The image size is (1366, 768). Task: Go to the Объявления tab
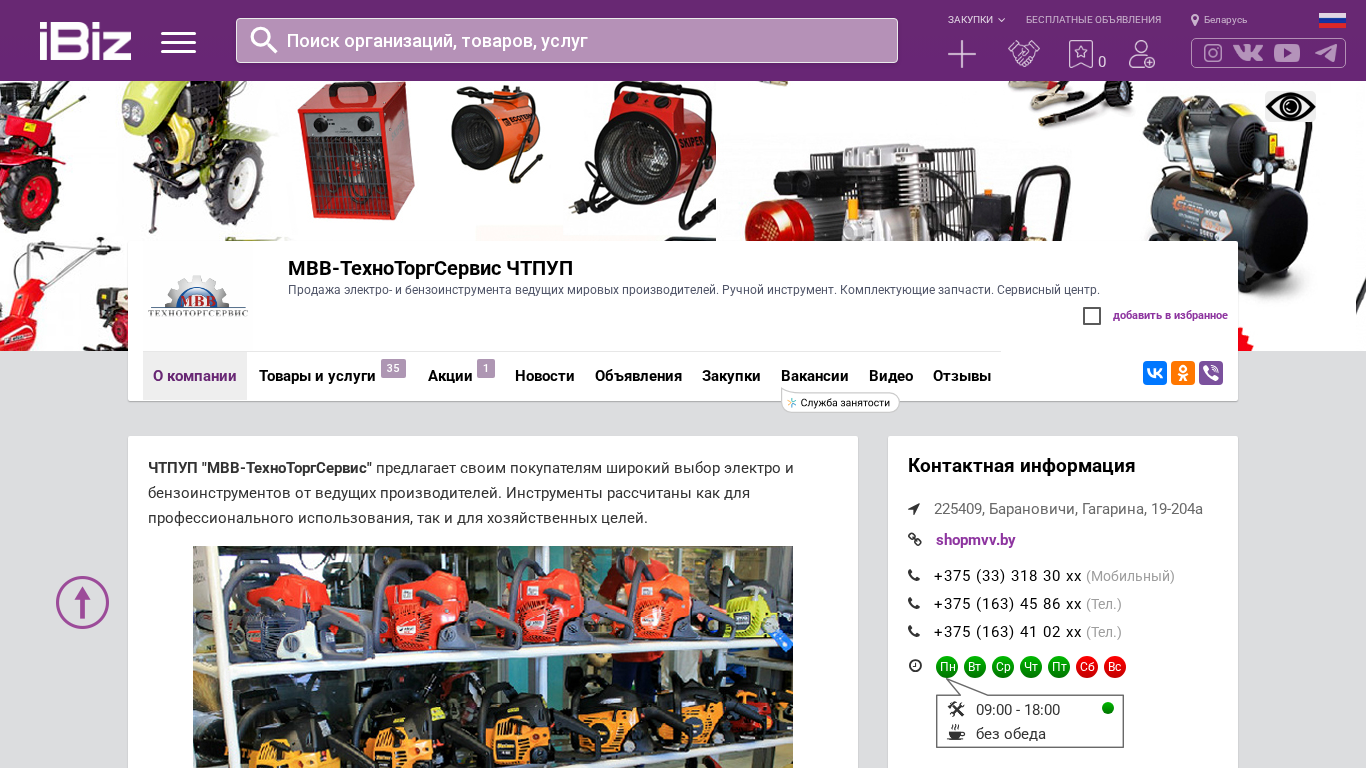[638, 376]
